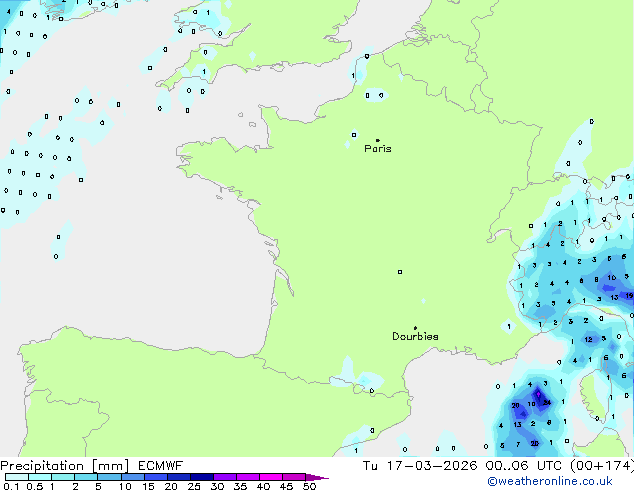
Task: Click the '00..06 UTC' time range text
Action: coord(524,466)
